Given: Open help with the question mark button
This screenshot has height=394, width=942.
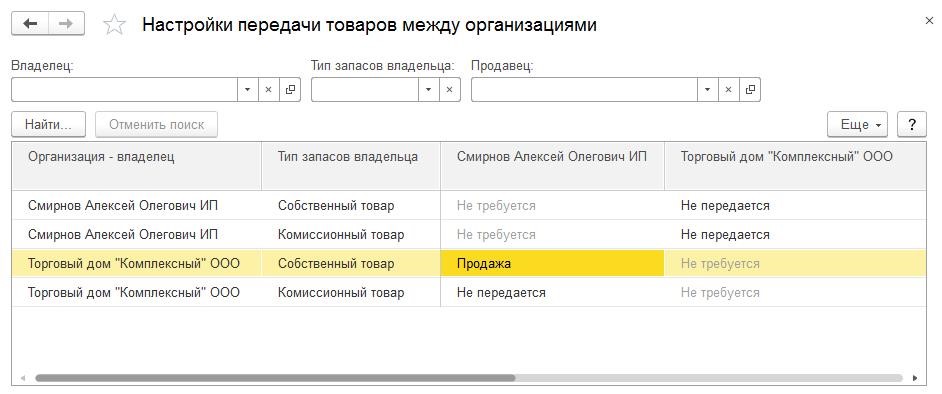Looking at the screenshot, I should 912,124.
